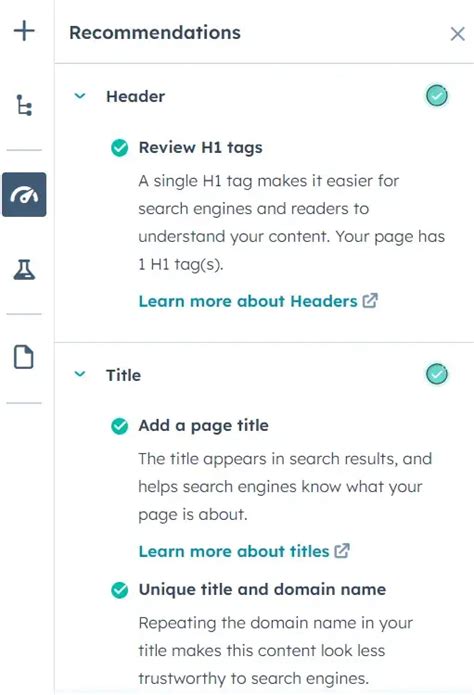Click the Add a page title checkmark
Screen dimensions: 474x695
tap(120, 426)
